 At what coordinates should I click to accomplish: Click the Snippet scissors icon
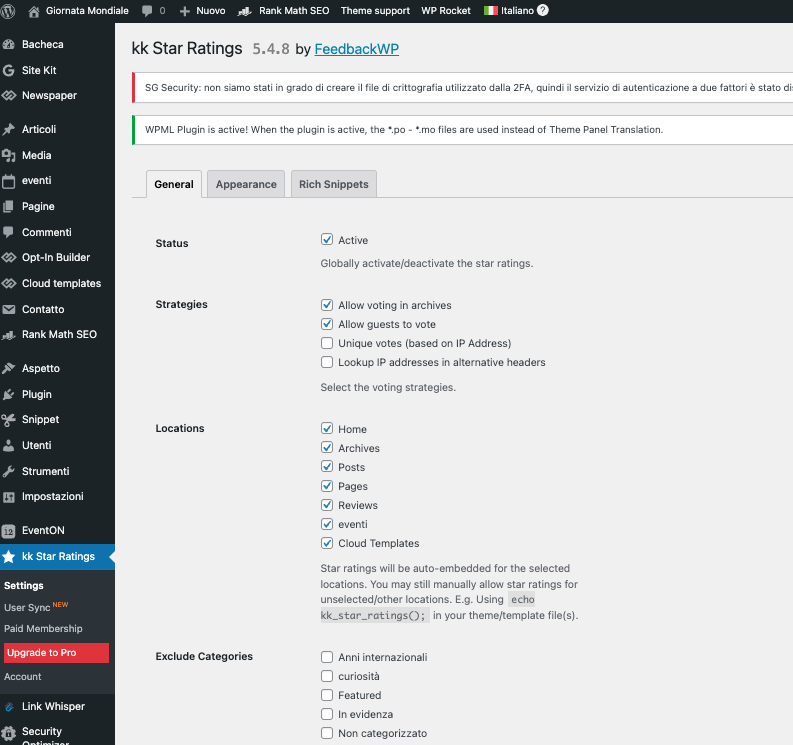point(8,420)
